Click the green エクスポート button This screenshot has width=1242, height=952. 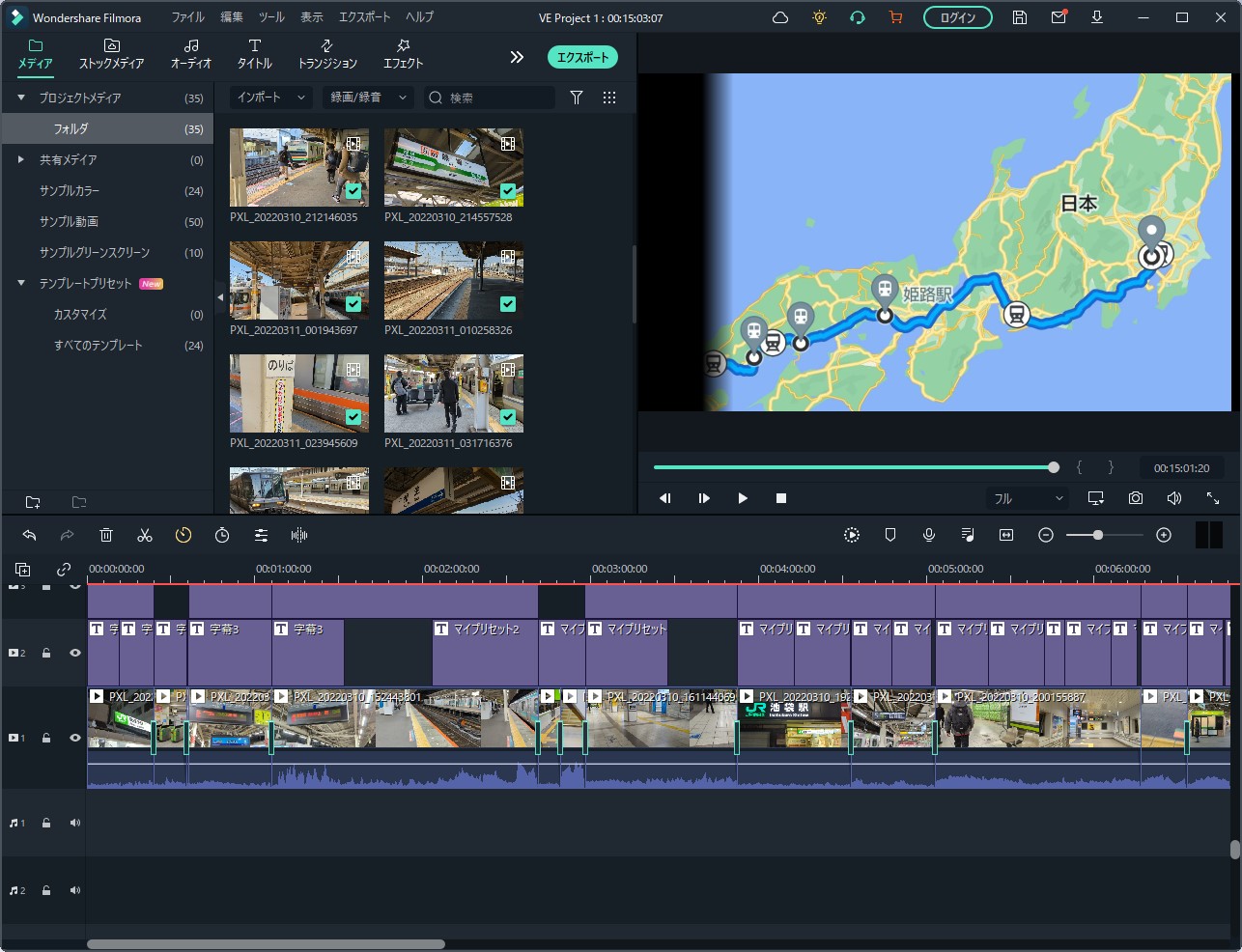point(582,57)
